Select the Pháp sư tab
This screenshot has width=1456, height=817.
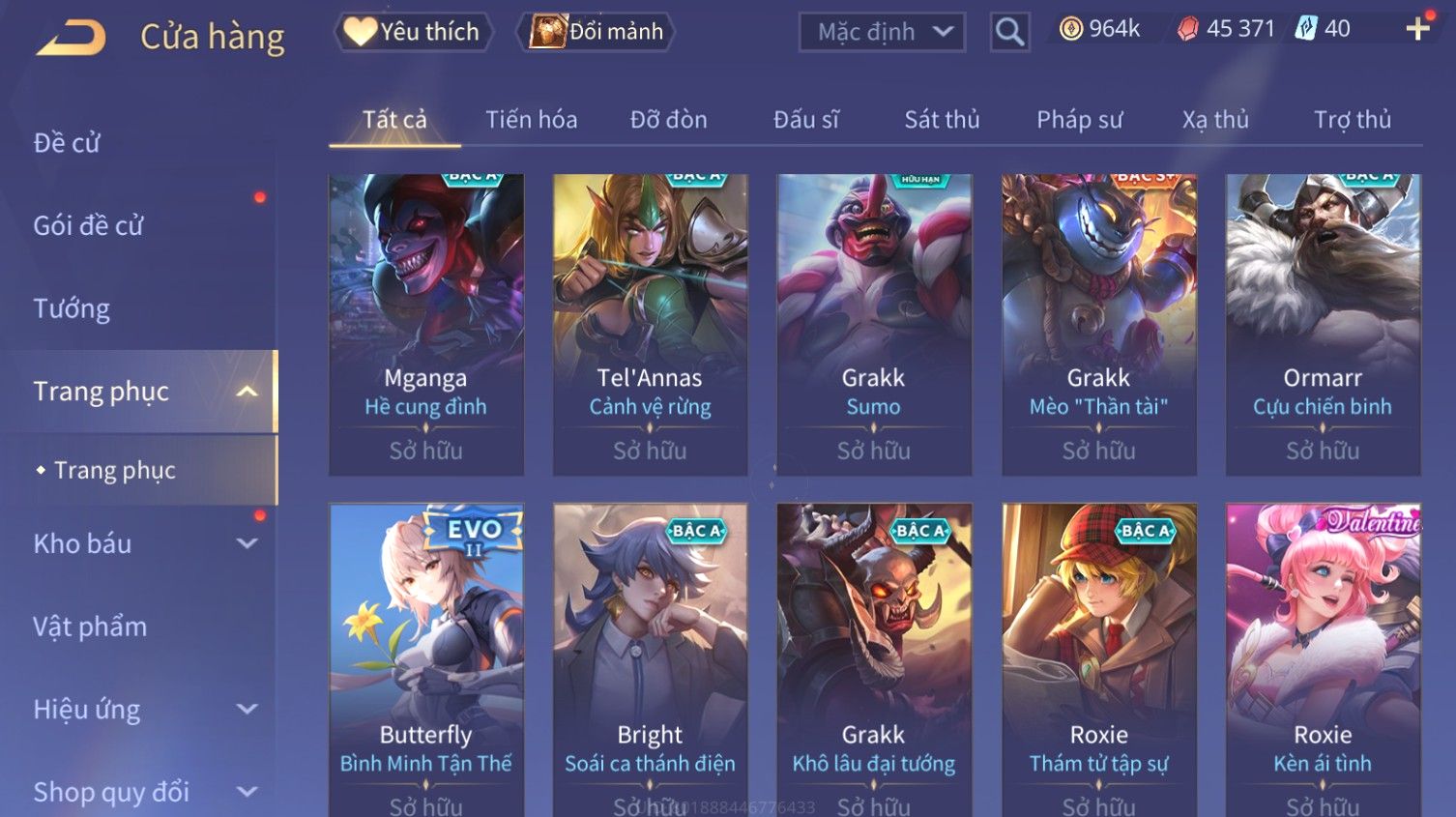pyautogui.click(x=1079, y=119)
